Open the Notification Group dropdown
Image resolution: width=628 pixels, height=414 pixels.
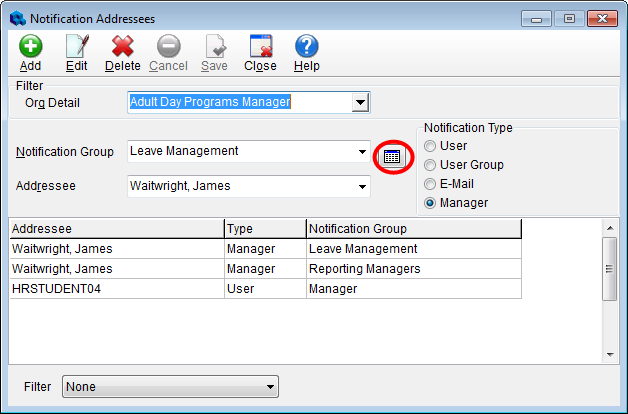[362, 152]
